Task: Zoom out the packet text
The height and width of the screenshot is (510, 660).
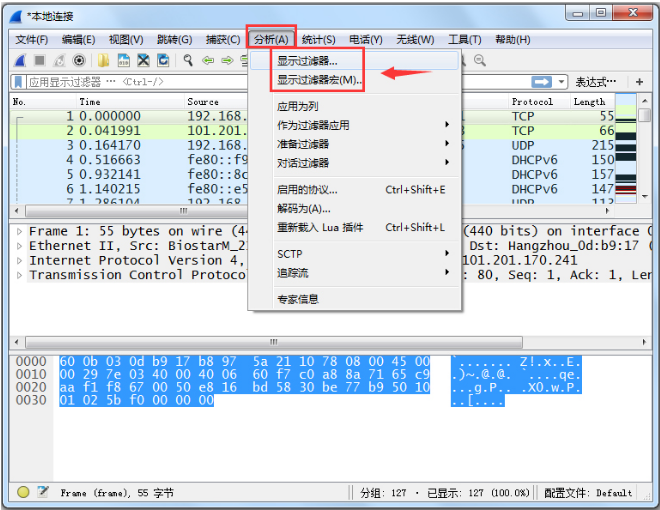Action: coord(479,61)
